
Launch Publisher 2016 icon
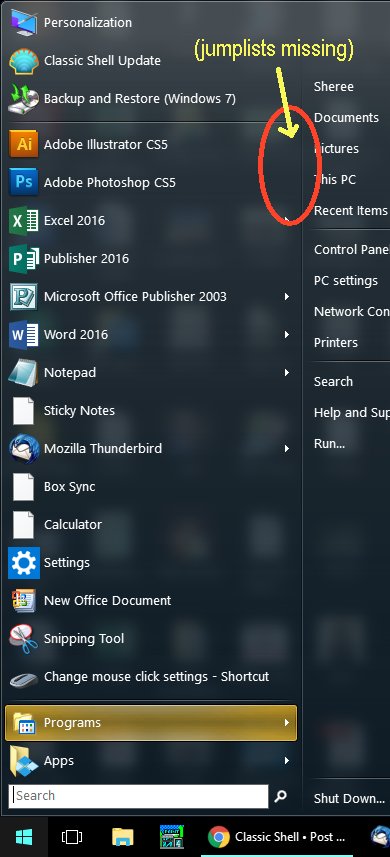tap(23, 259)
